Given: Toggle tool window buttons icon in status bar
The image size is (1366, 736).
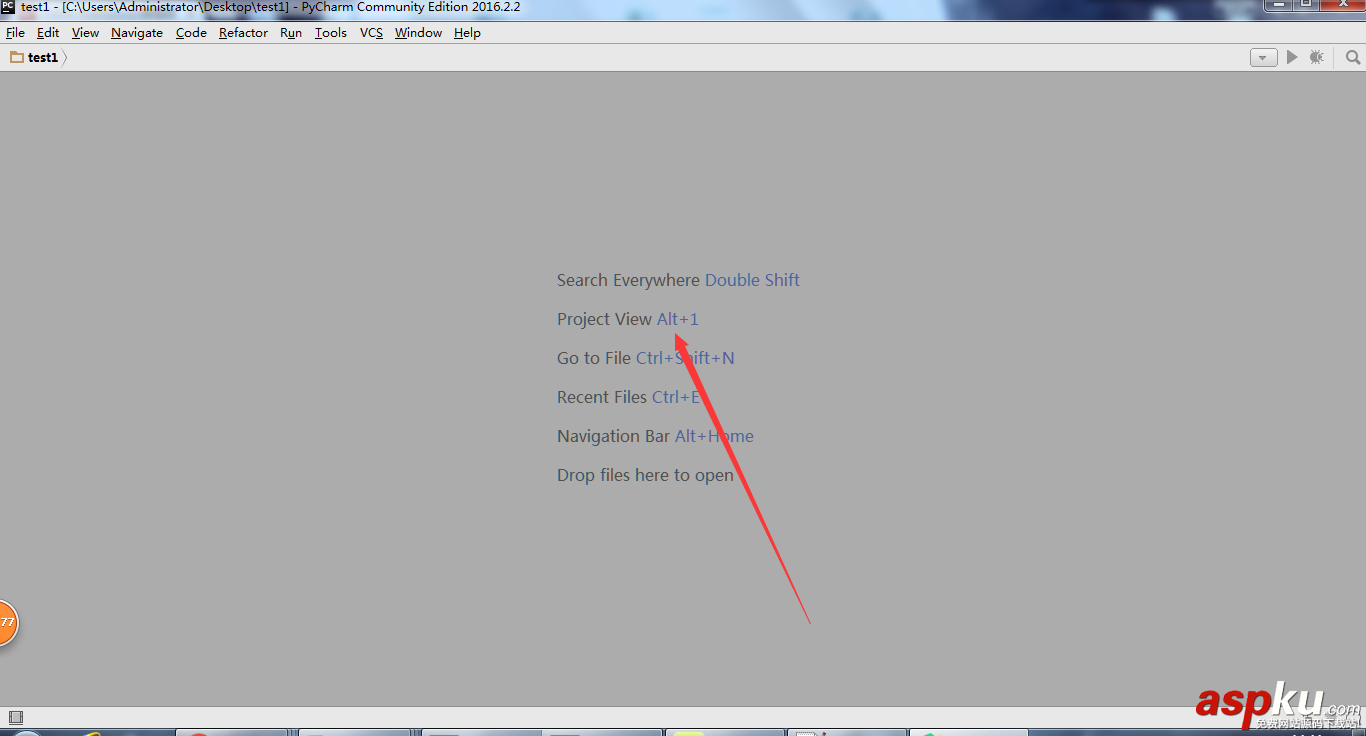Looking at the screenshot, I should [x=15, y=717].
